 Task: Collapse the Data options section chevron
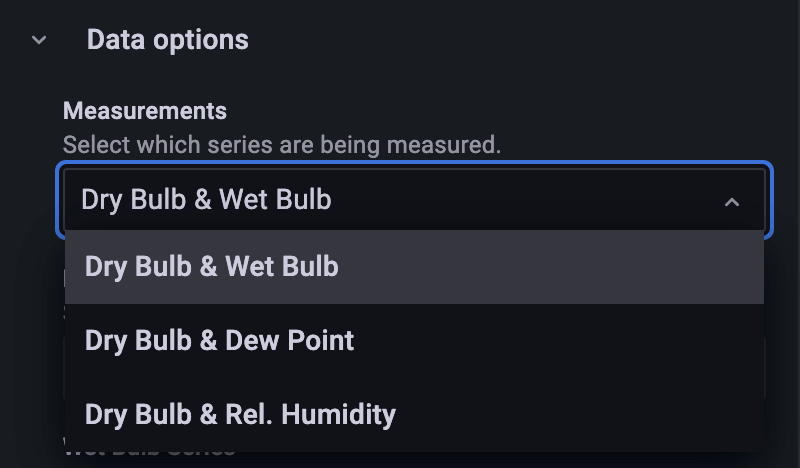click(x=39, y=41)
